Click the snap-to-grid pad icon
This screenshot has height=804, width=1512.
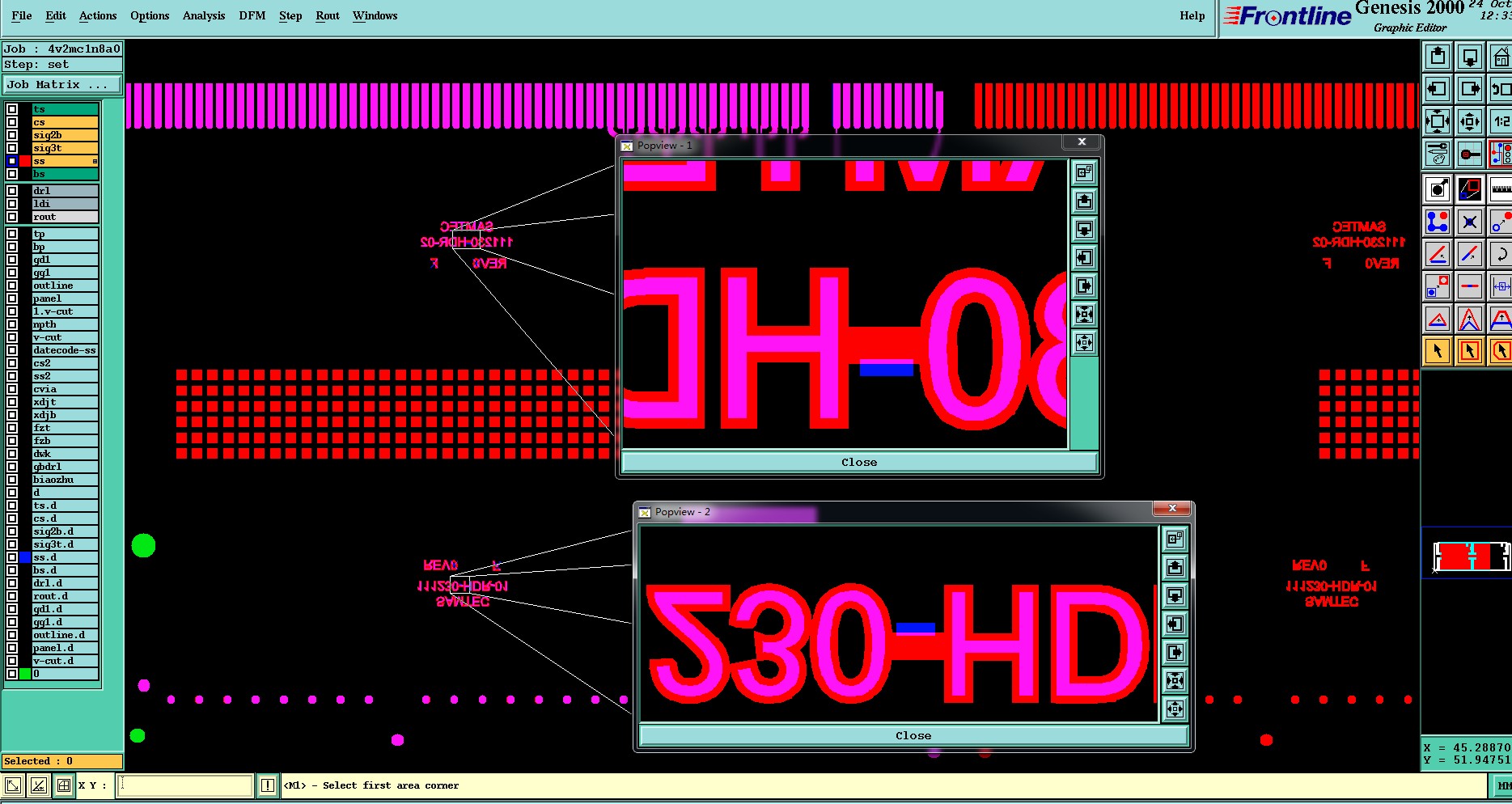point(1470,154)
